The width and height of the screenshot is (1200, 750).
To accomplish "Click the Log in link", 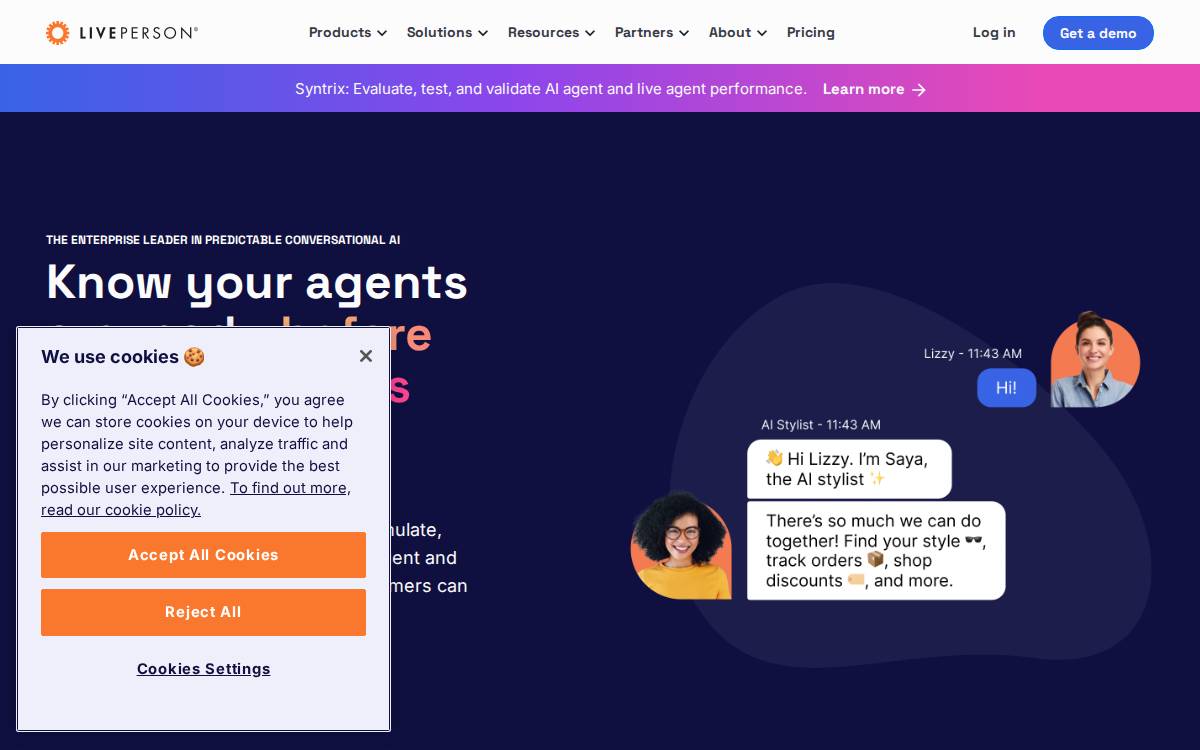I will tap(994, 32).
